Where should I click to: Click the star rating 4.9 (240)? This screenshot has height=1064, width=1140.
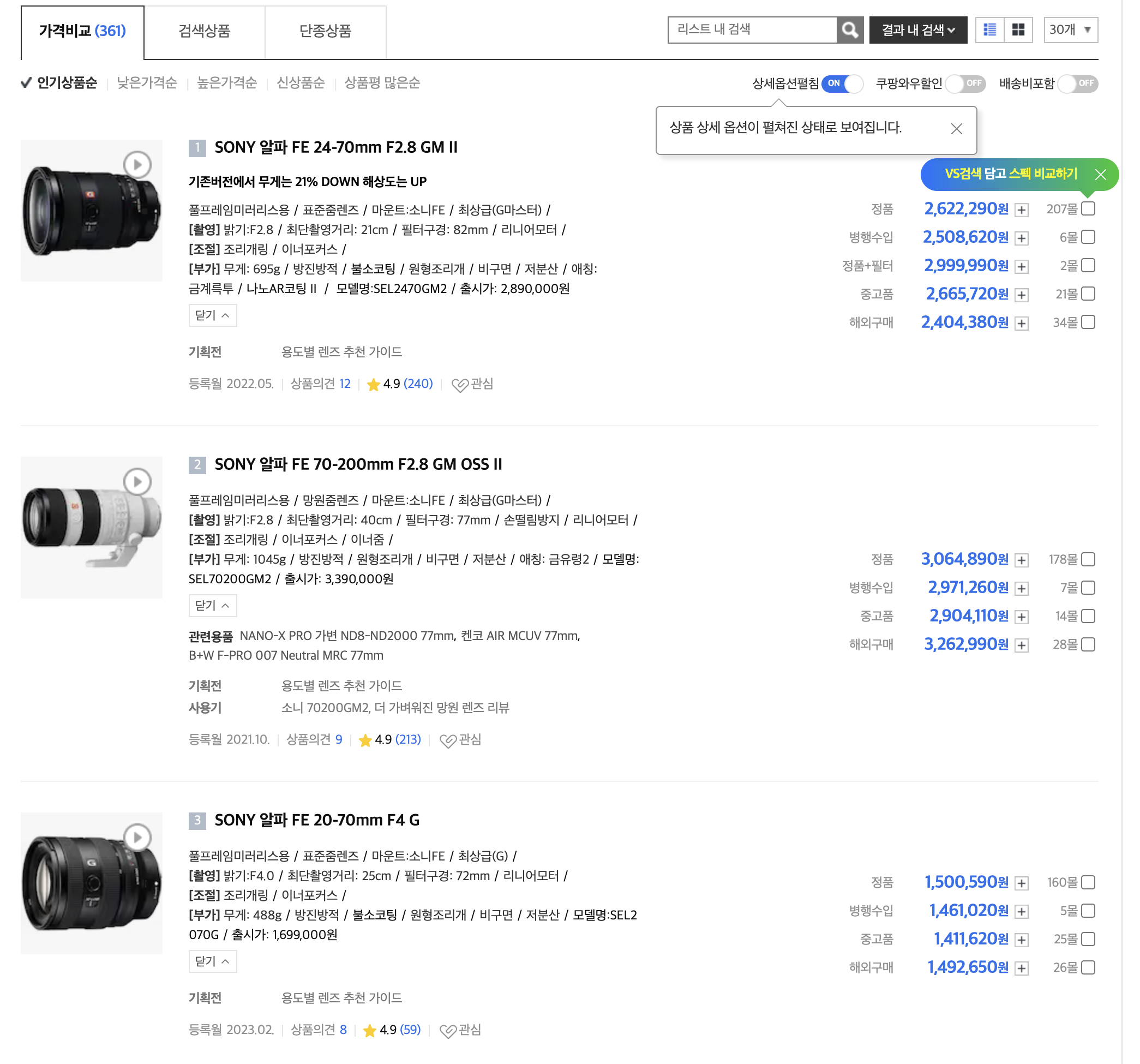pos(400,384)
